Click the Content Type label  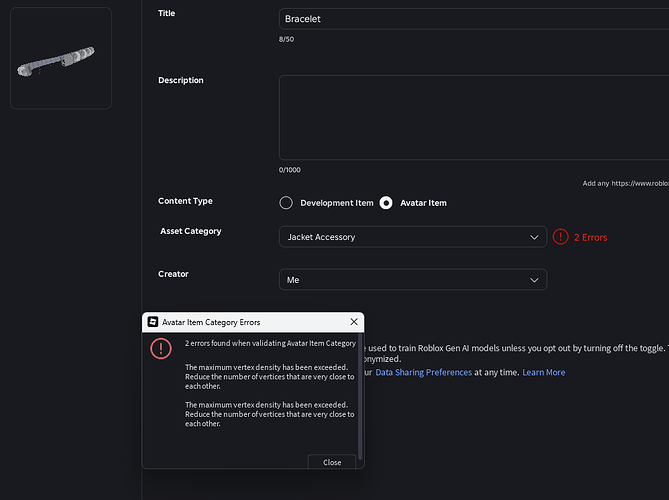click(185, 201)
